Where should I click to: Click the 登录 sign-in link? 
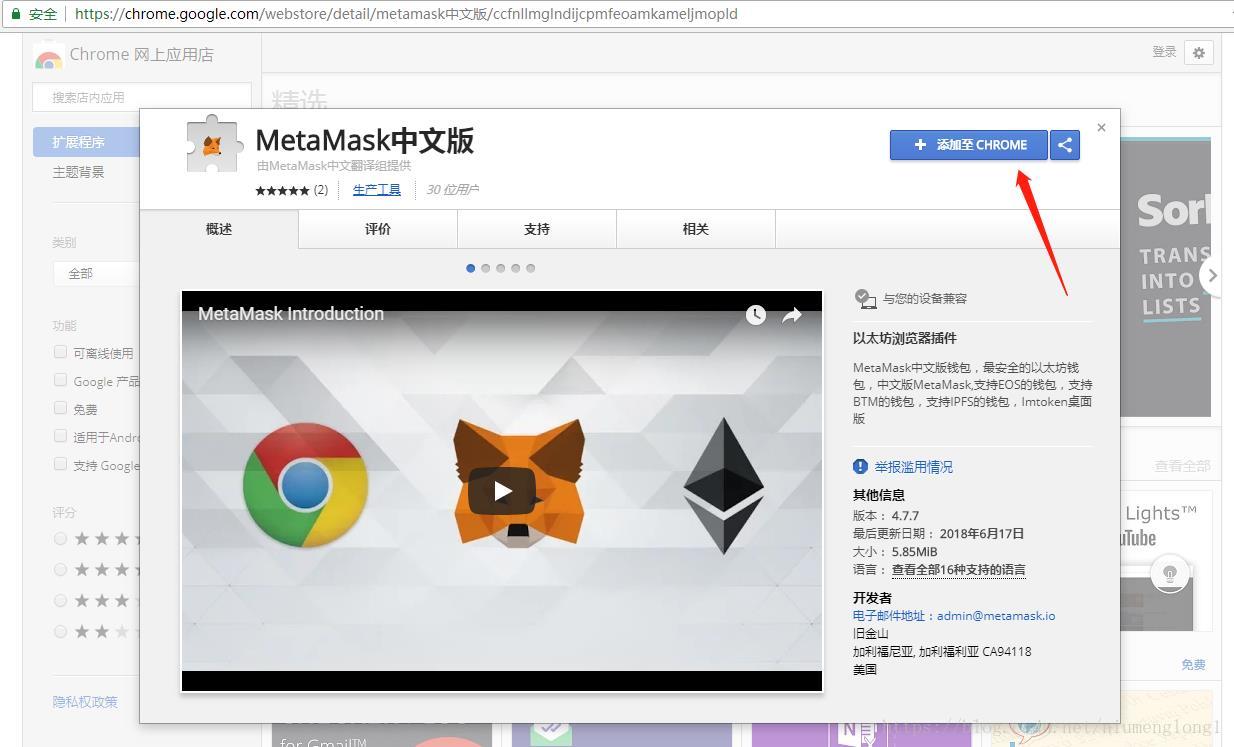point(1164,52)
